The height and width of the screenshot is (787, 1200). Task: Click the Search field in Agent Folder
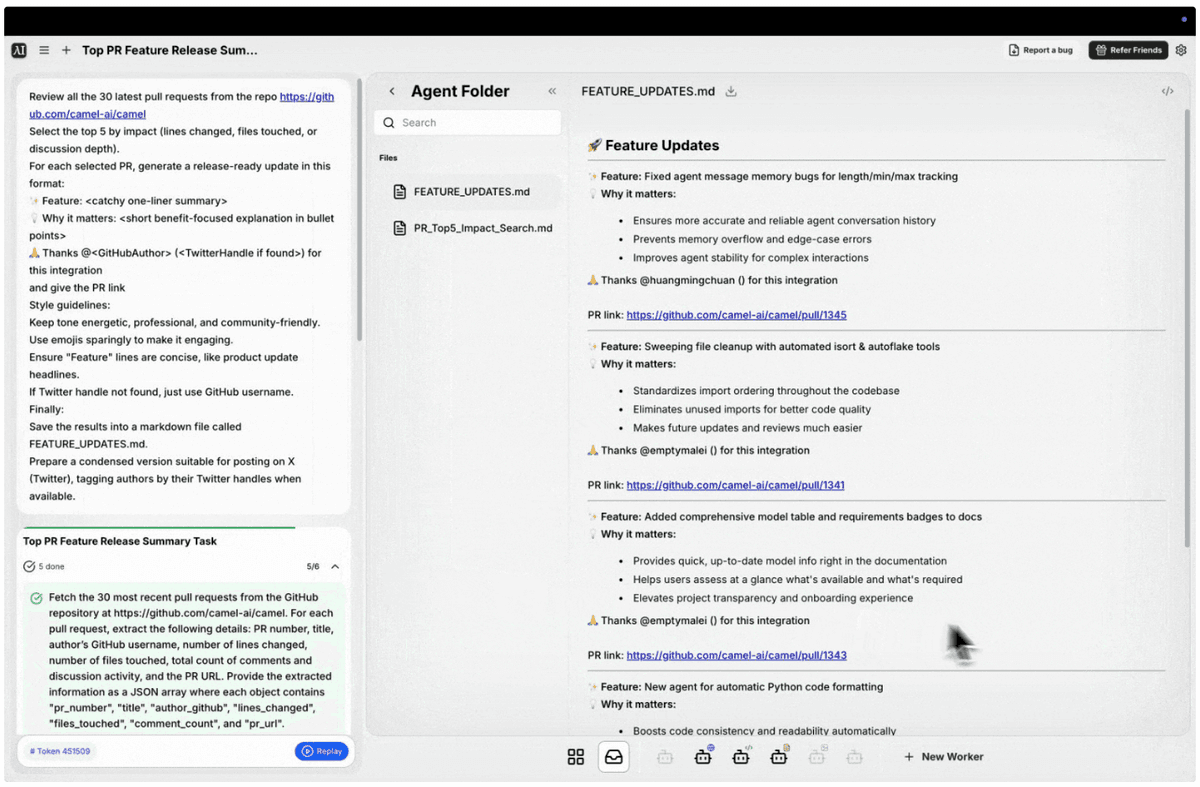tap(468, 123)
